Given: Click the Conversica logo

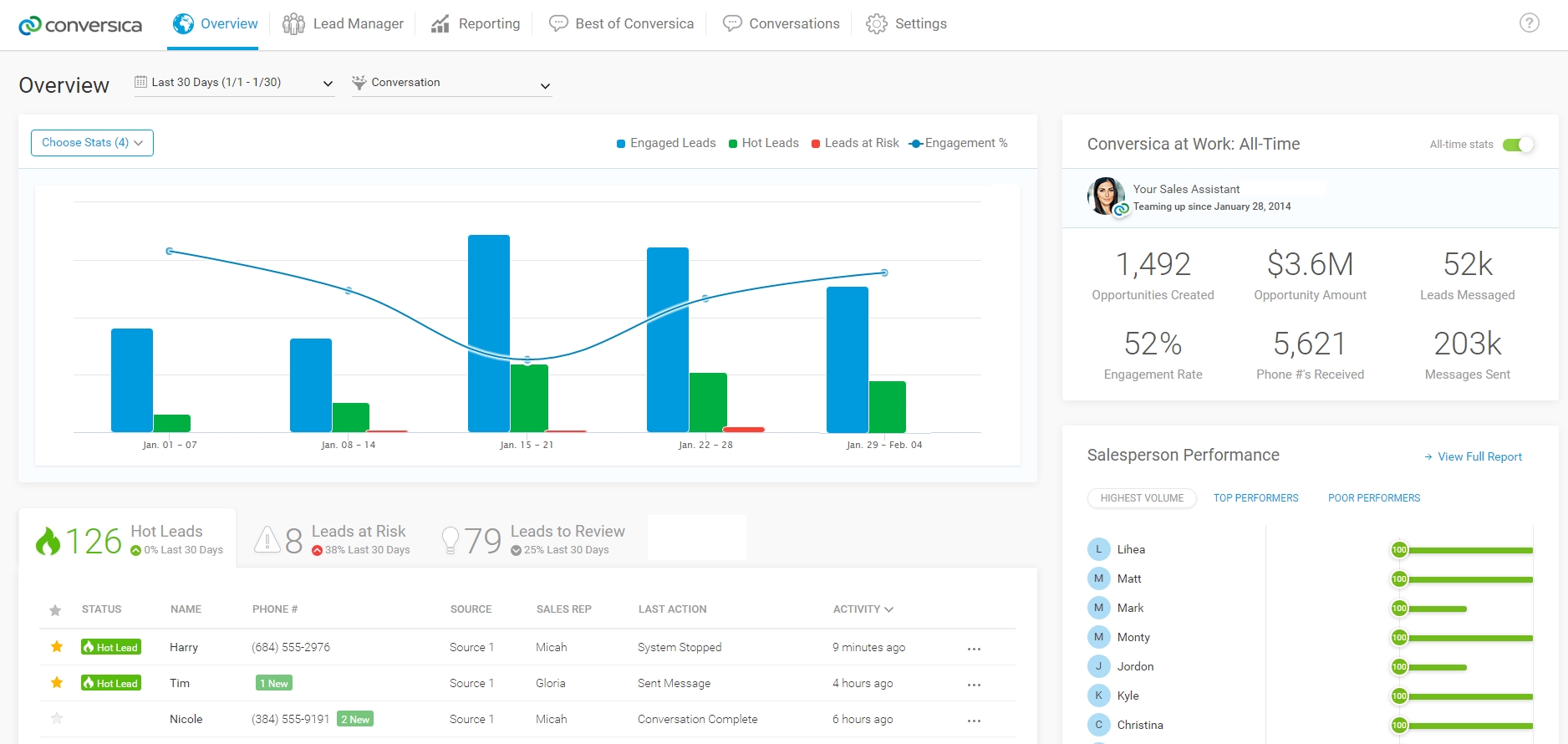Looking at the screenshot, I should 80,25.
